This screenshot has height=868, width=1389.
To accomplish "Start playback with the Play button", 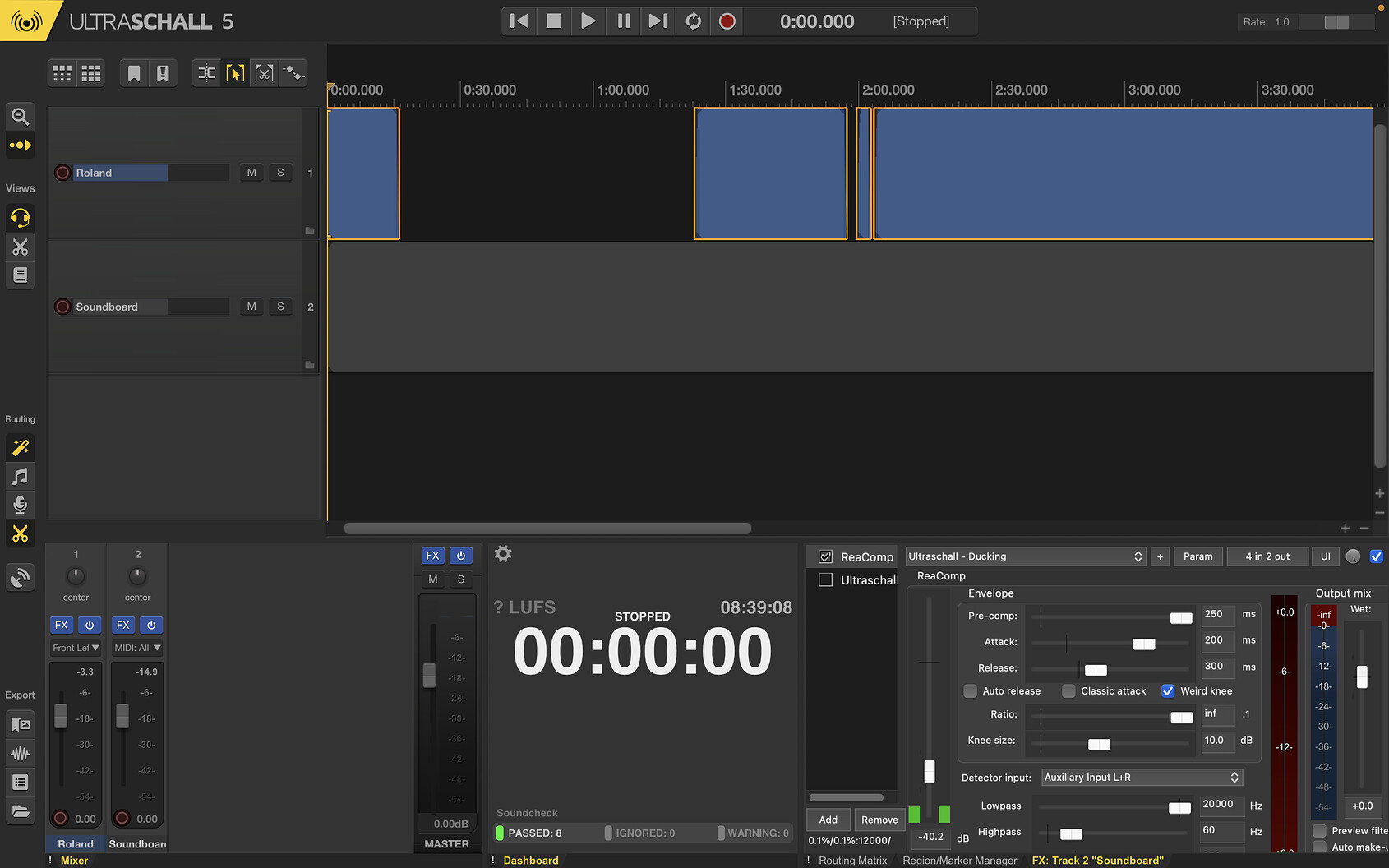I will coord(588,21).
